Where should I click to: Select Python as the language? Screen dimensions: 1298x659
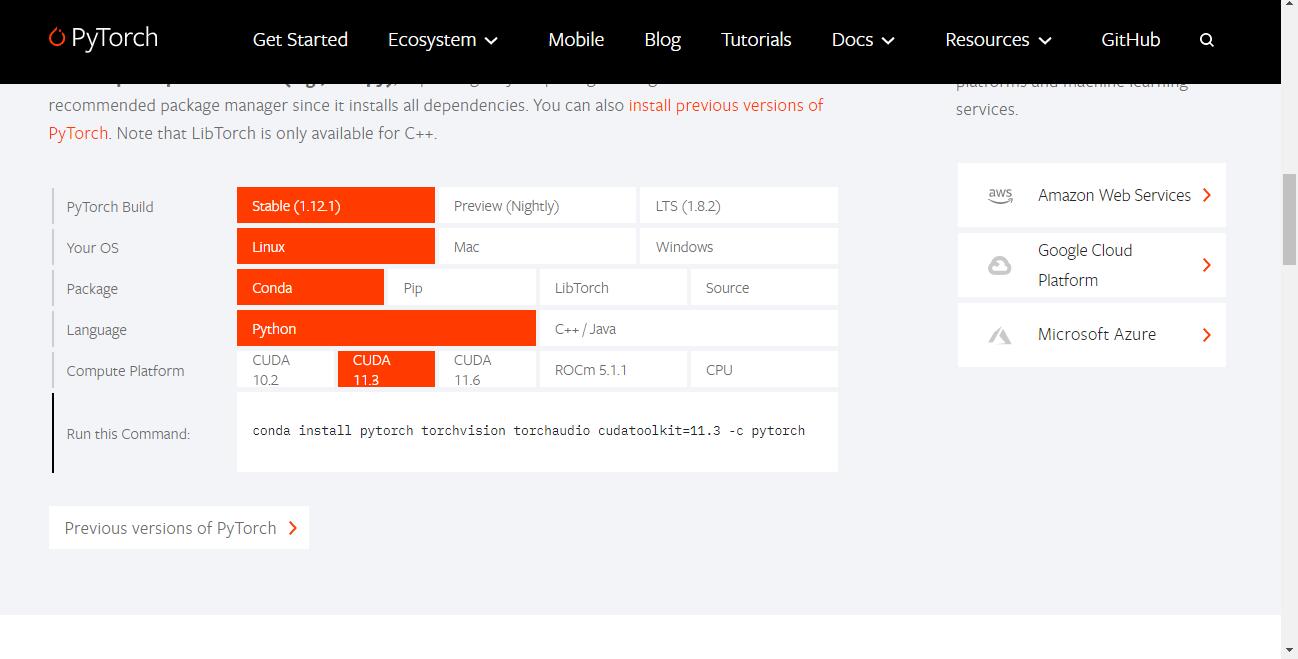pyautogui.click(x=386, y=328)
